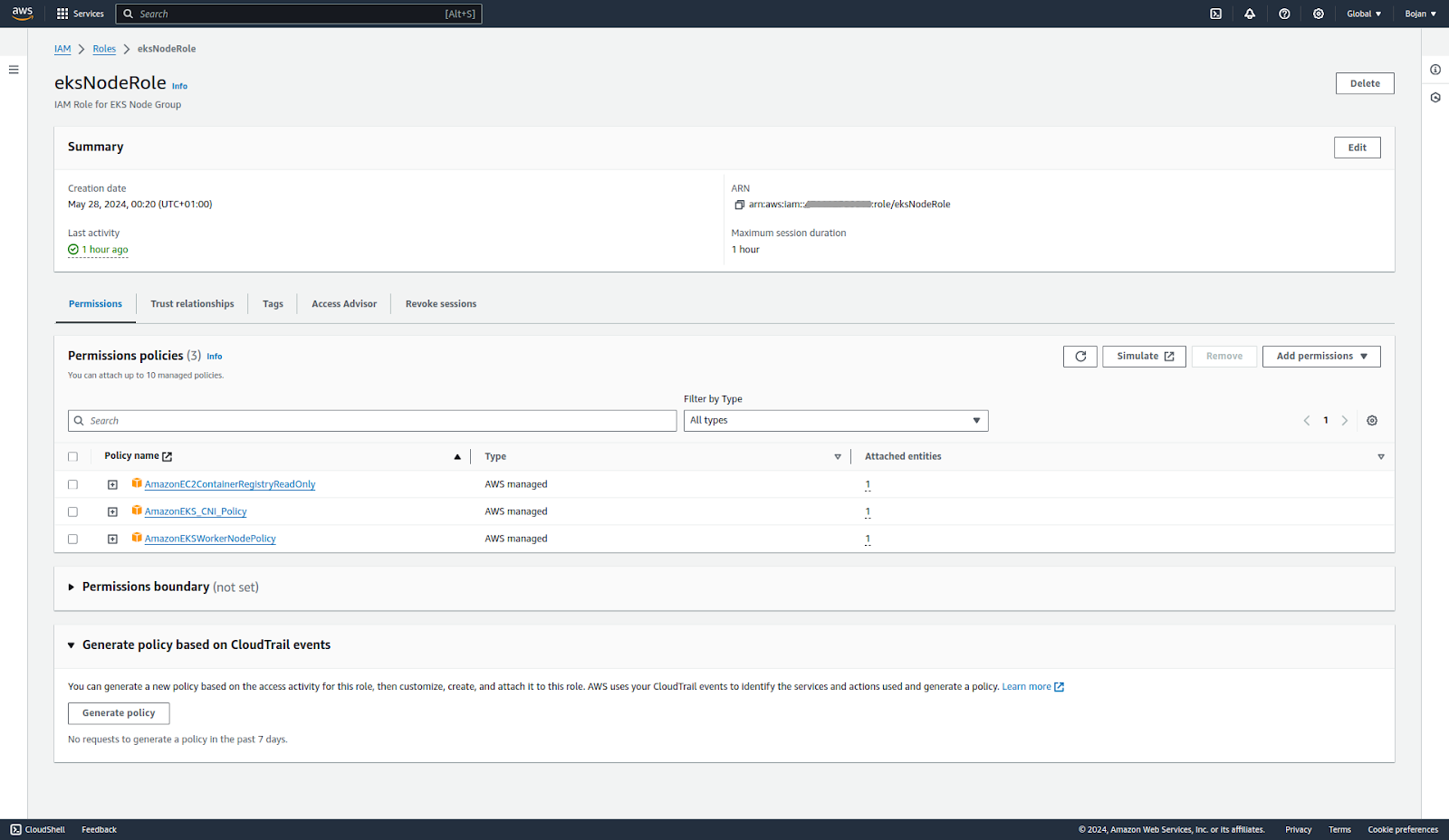Open the Global region selector
The width and height of the screenshot is (1449, 840).
1364,14
